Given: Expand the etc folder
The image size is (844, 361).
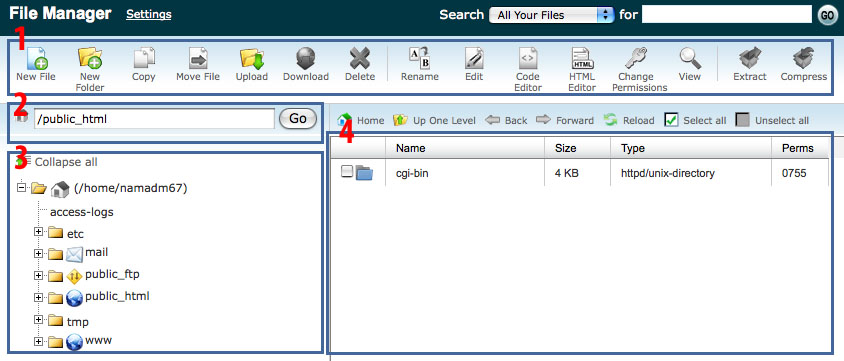Looking at the screenshot, I should click(x=38, y=231).
